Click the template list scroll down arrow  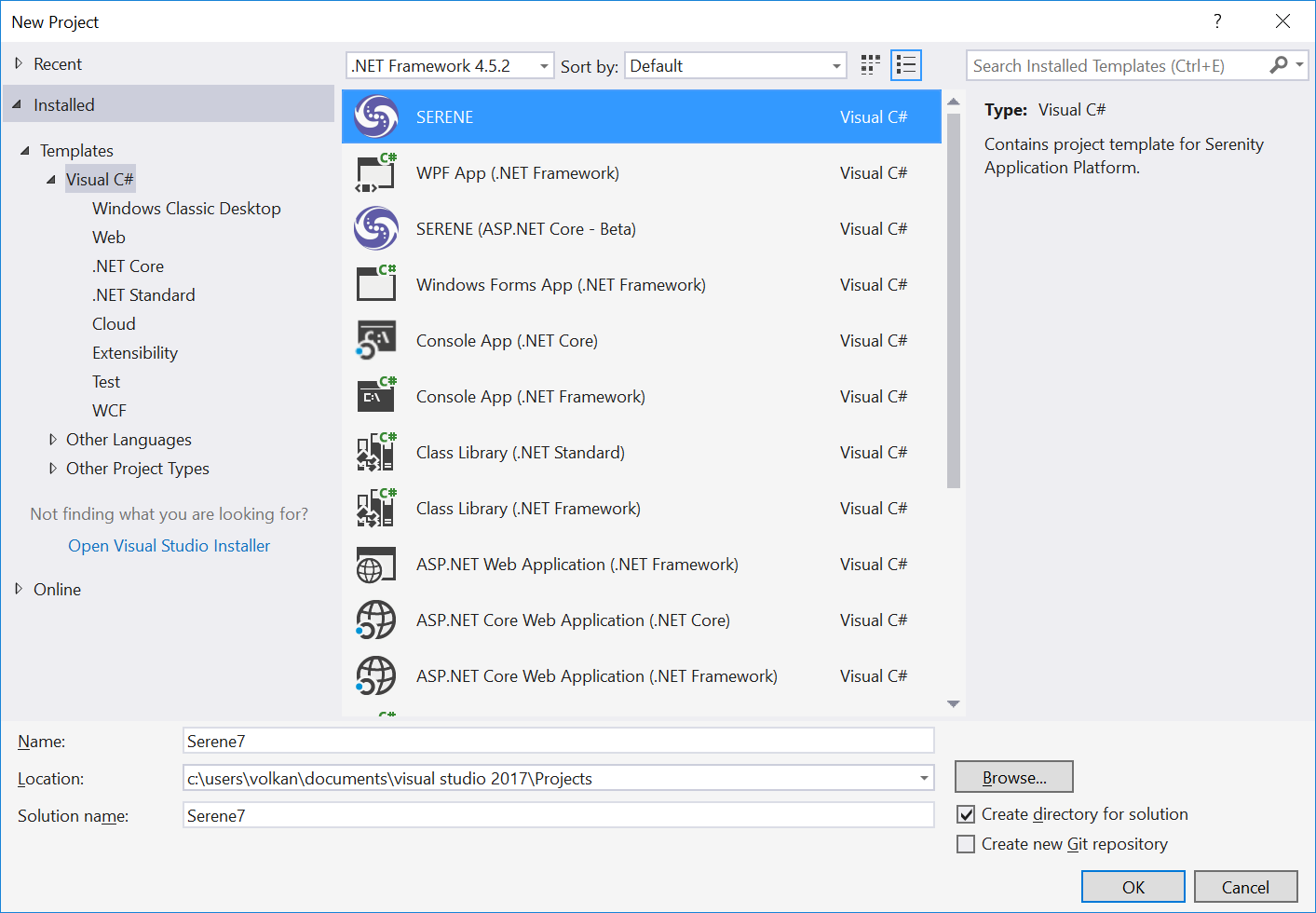pyautogui.click(x=954, y=704)
